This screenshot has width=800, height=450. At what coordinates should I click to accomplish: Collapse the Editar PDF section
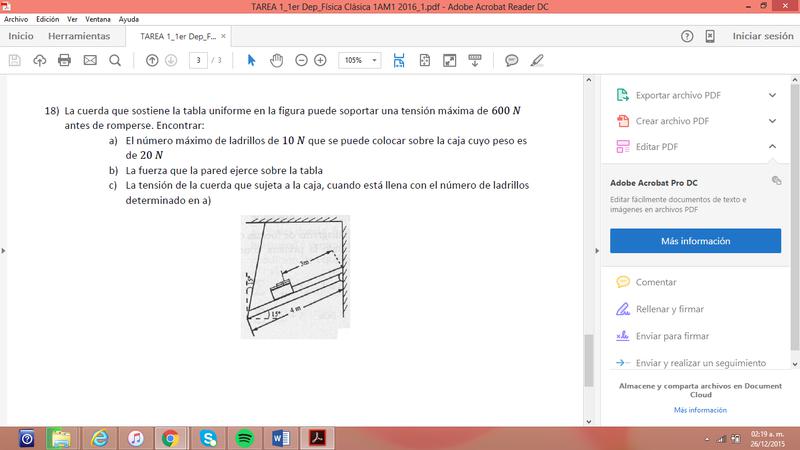(772, 147)
